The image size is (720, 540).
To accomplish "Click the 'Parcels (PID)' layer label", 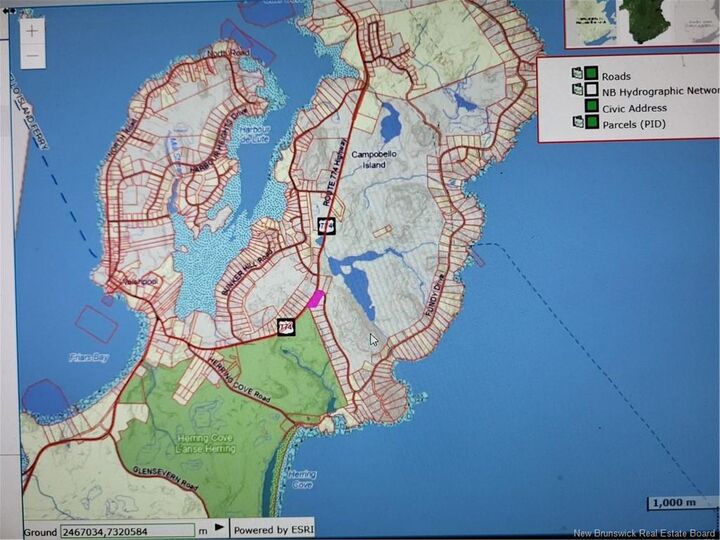I will (x=634, y=124).
